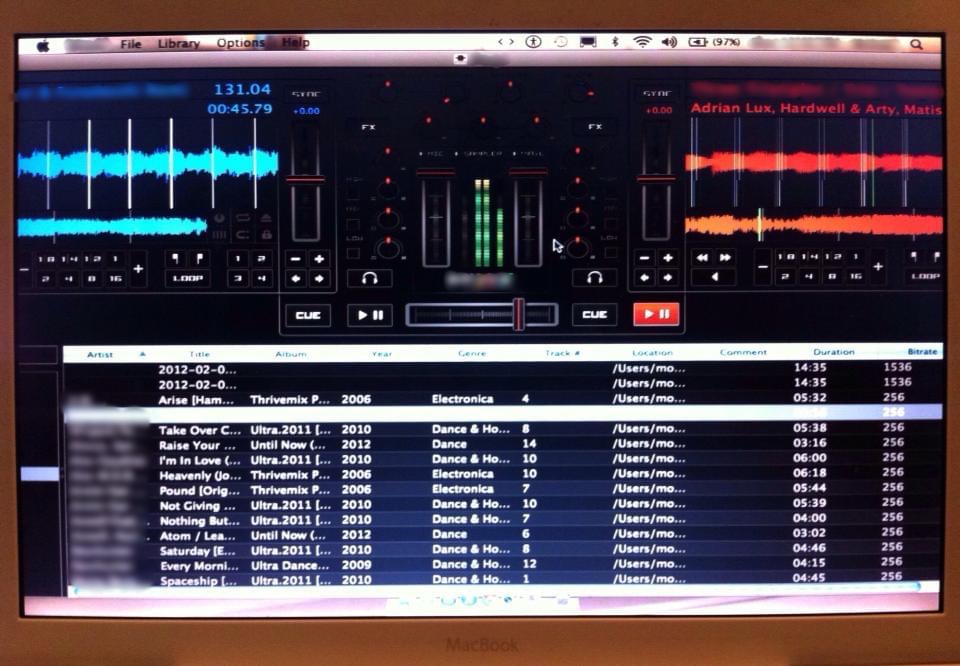Image resolution: width=960 pixels, height=666 pixels.
Task: Click right deck pitch slider handle
Action: coord(656,179)
